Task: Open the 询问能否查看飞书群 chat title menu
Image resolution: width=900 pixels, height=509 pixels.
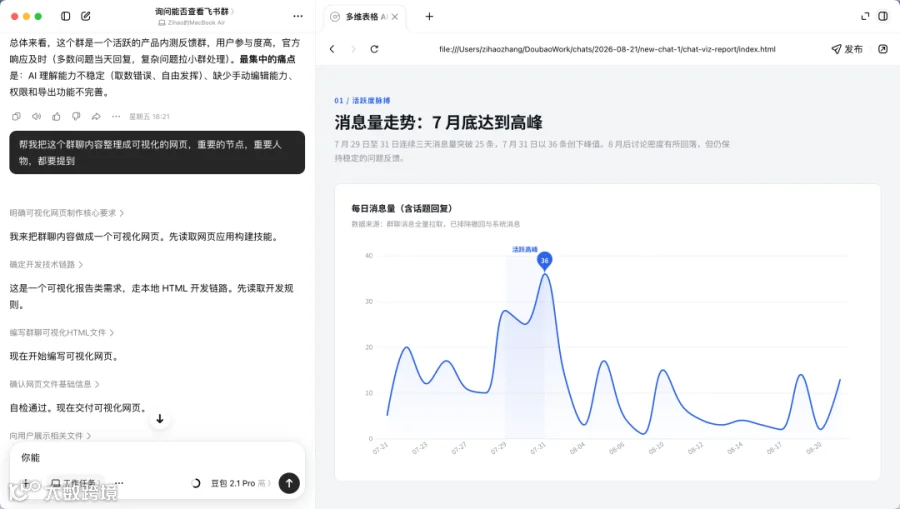Action: (x=195, y=11)
